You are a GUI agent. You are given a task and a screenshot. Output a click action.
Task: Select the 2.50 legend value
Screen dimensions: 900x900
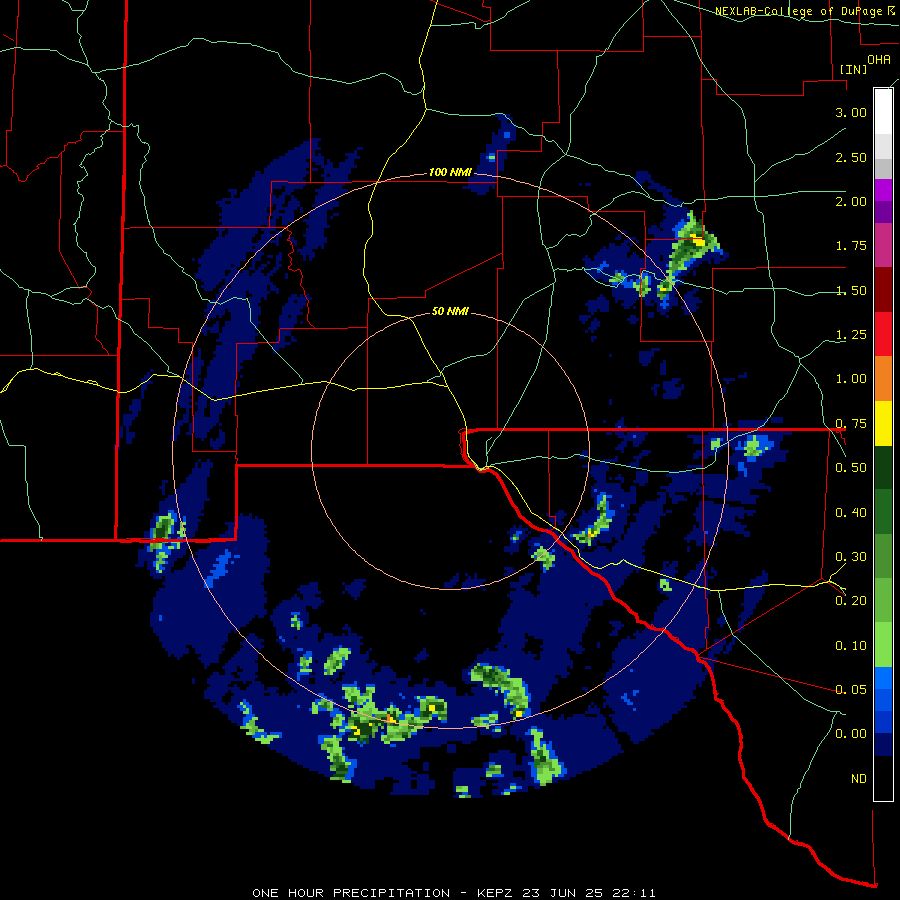pos(851,157)
